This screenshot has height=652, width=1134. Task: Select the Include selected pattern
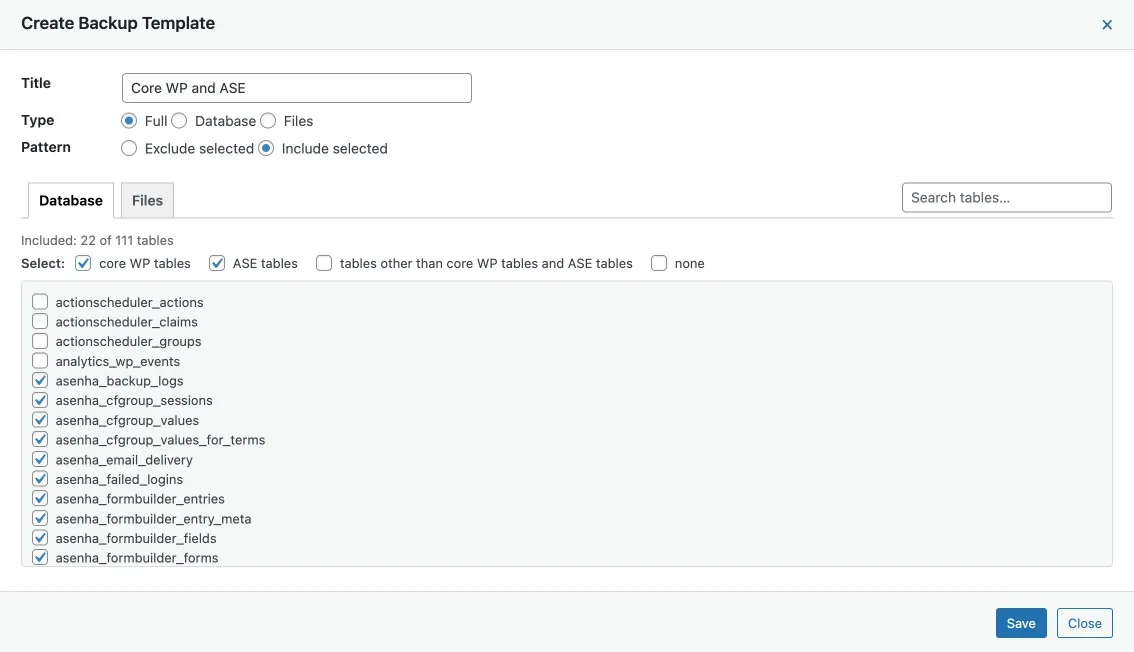pos(266,148)
